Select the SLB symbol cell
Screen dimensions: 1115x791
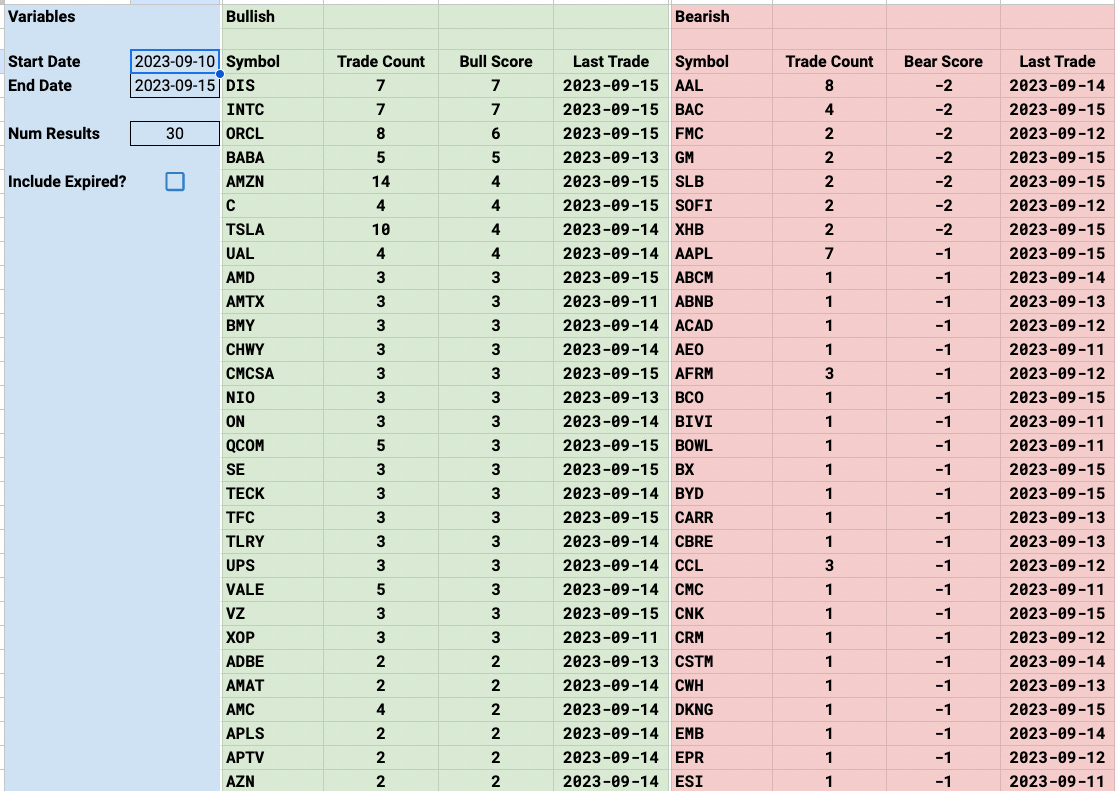pyautogui.click(x=721, y=181)
